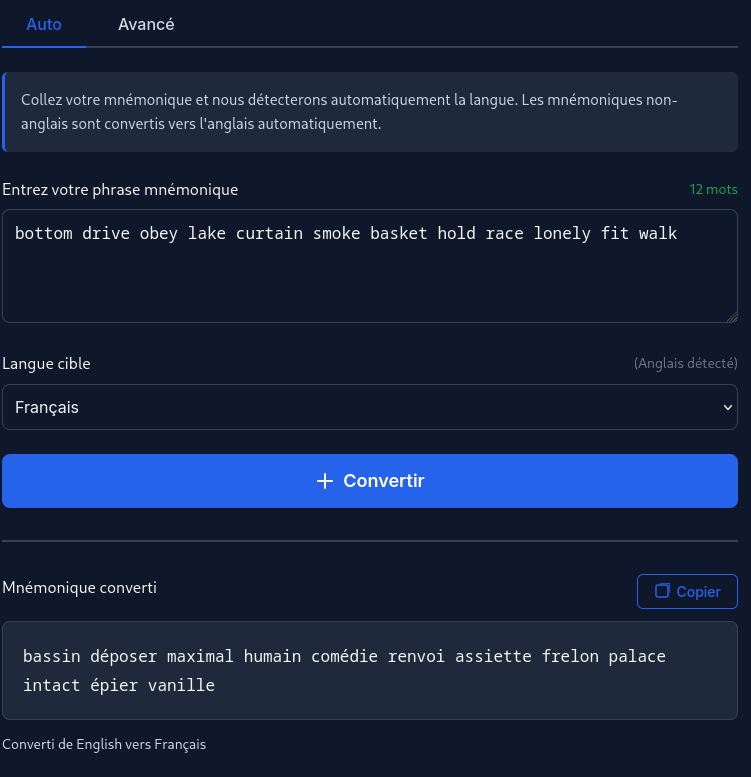Click the blue info banner text
The image size is (751, 777).
click(349, 112)
